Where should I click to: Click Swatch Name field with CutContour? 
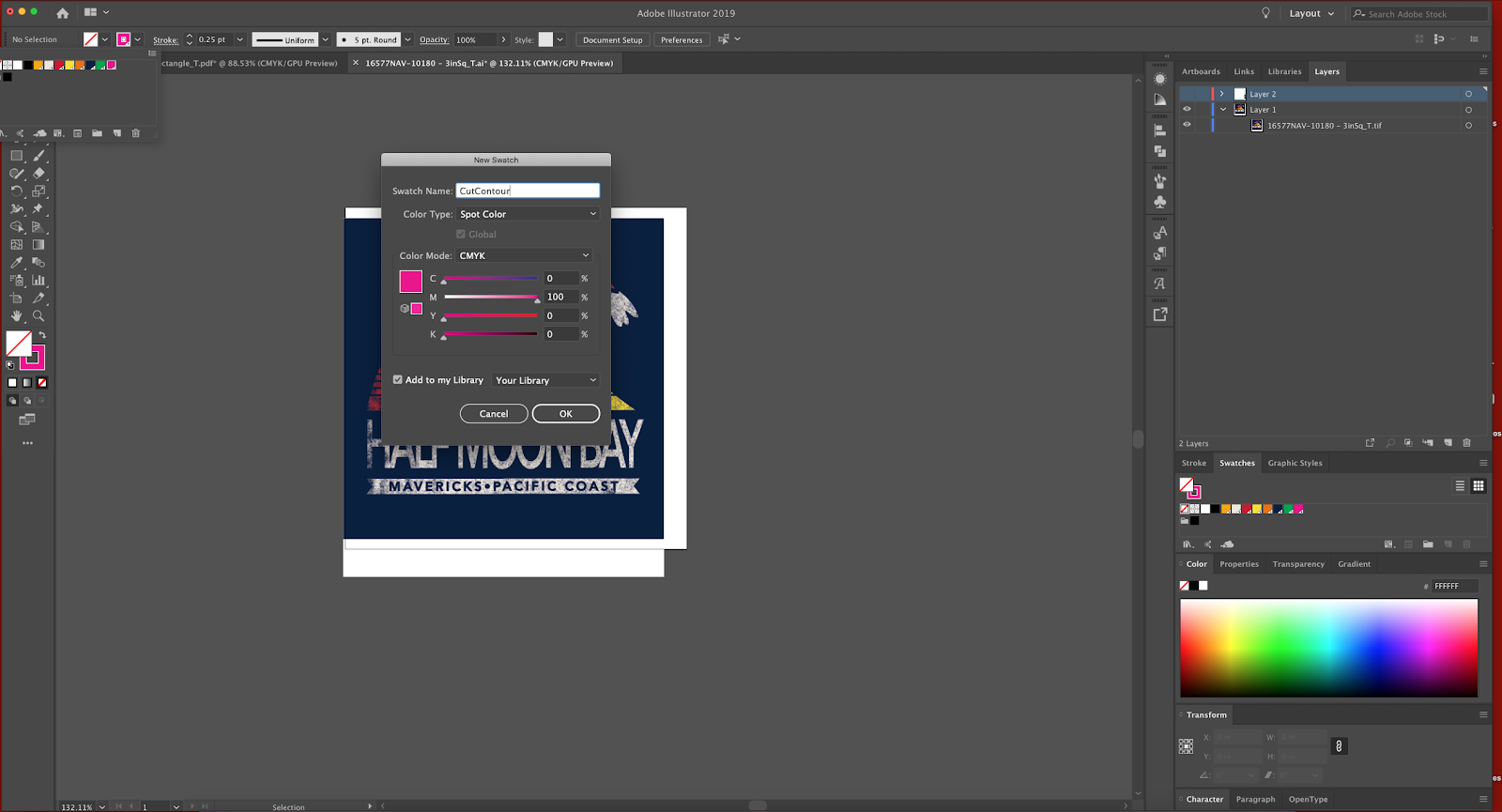point(528,191)
